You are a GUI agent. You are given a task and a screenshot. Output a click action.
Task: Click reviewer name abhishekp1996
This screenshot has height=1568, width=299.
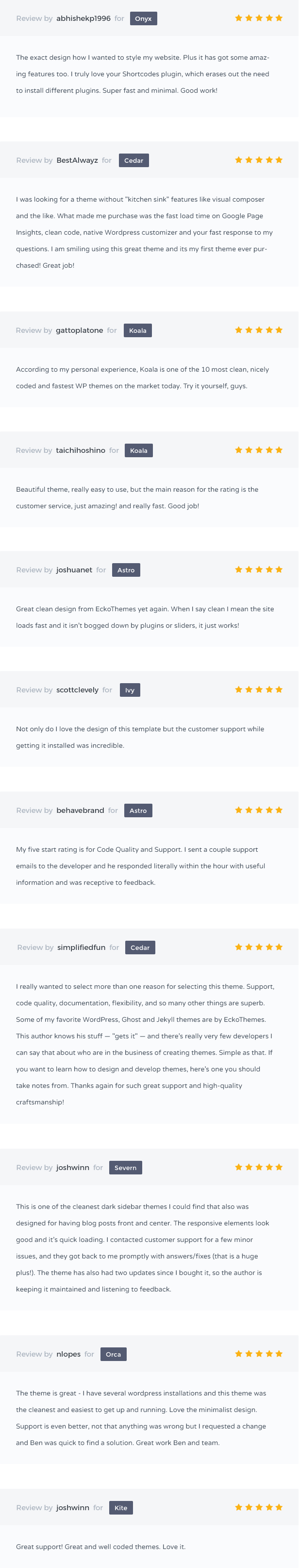click(x=83, y=19)
